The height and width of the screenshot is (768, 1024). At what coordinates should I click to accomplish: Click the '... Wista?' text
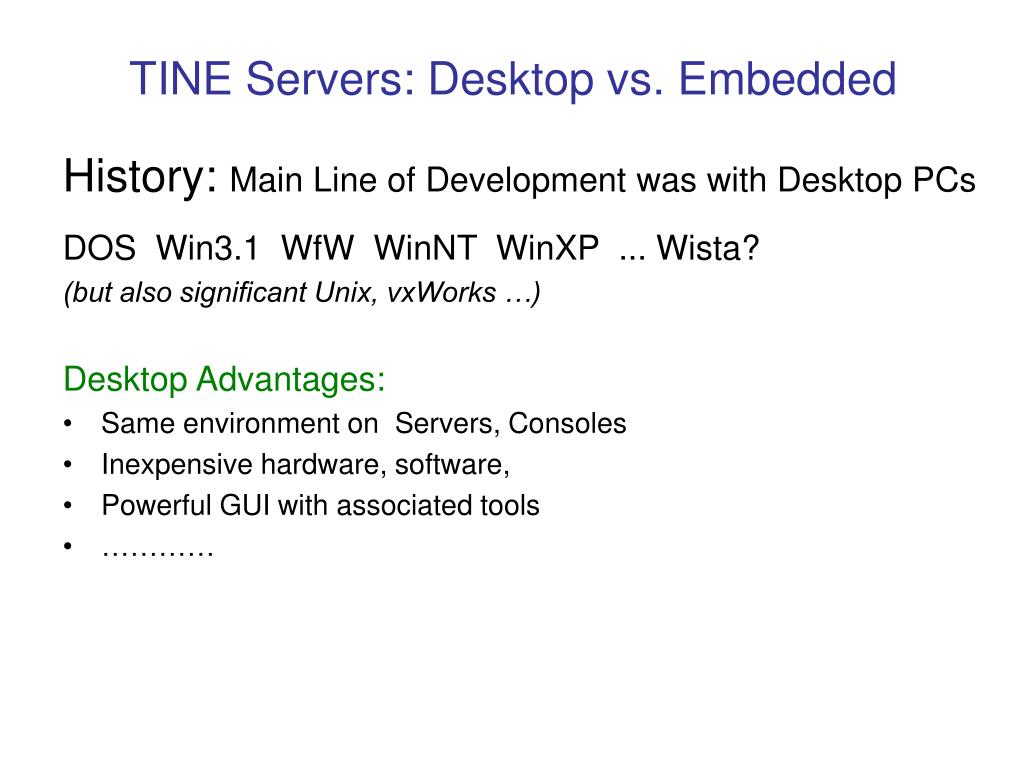point(689,249)
